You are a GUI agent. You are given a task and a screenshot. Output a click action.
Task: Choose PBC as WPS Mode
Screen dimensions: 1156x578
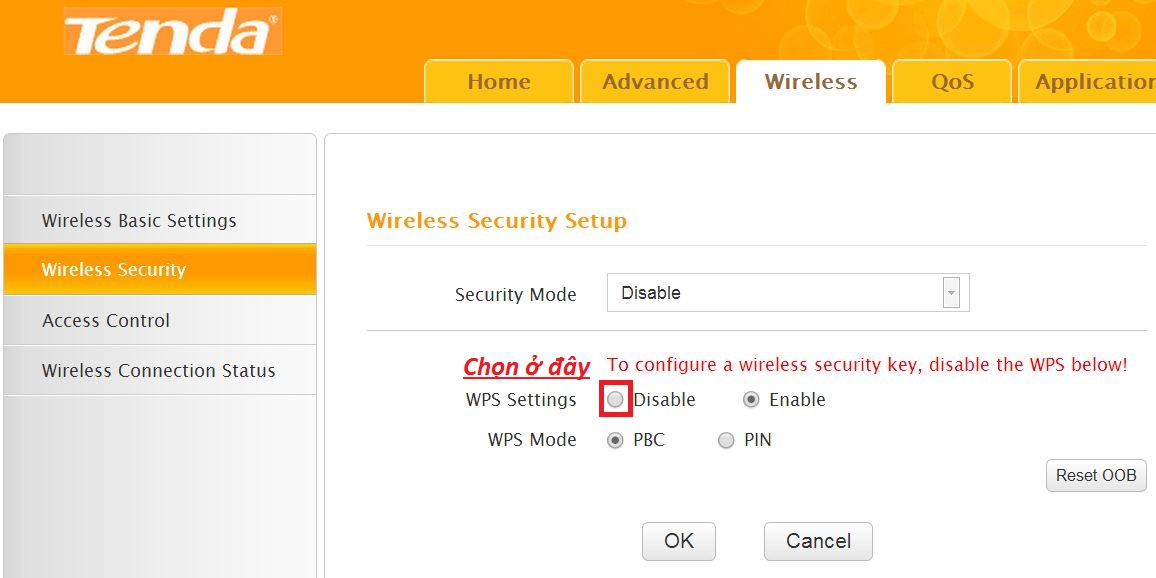615,441
